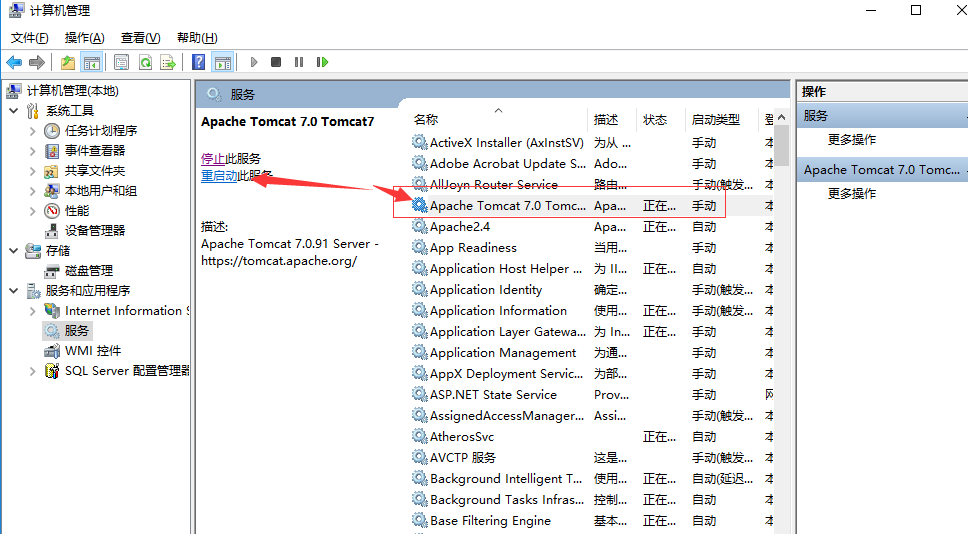Image resolution: width=968 pixels, height=534 pixels.
Task: Select the AVCTP 服务 row
Action: (591, 457)
